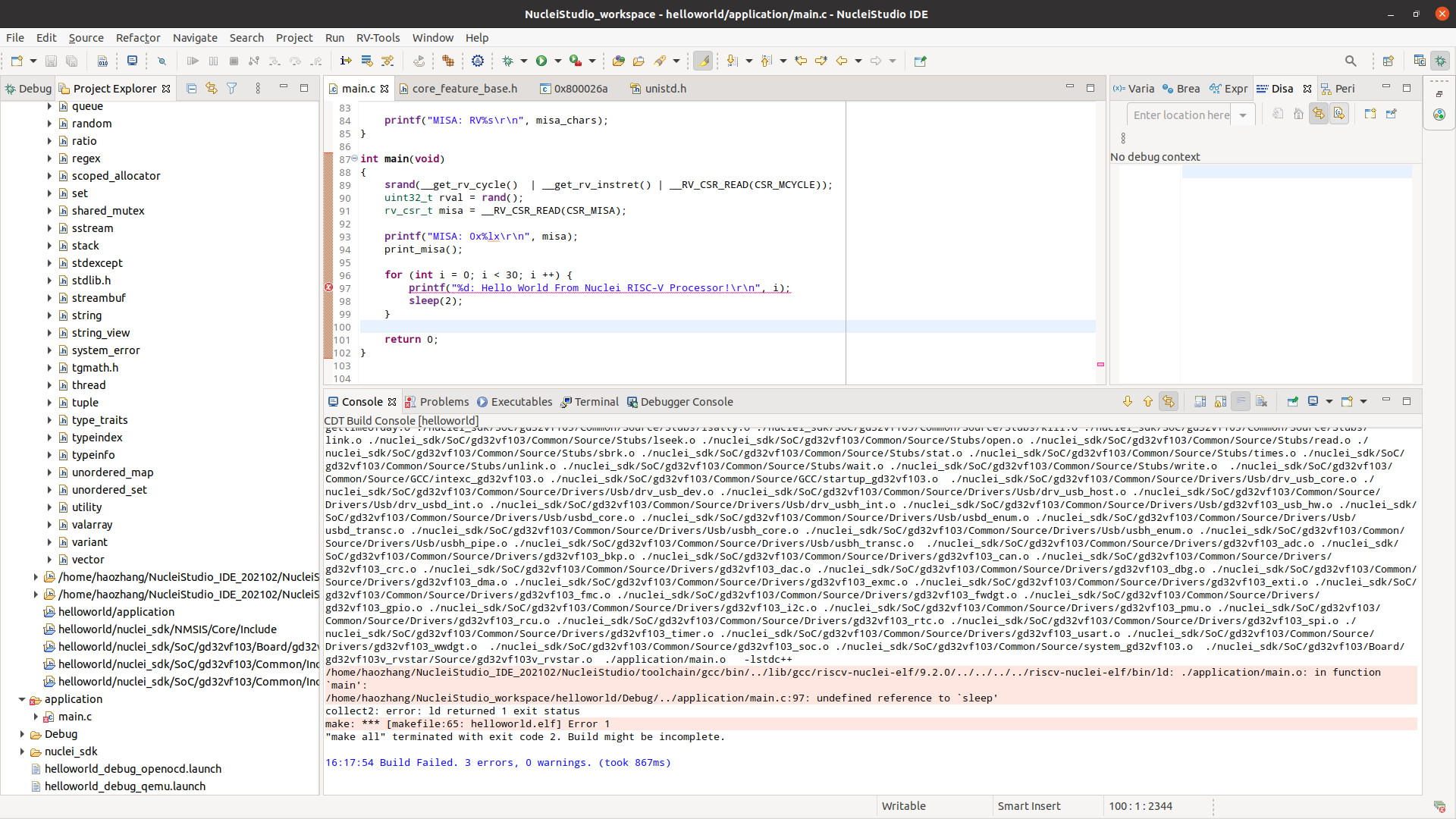Click the toolbar Search magnifier icon

[1351, 61]
